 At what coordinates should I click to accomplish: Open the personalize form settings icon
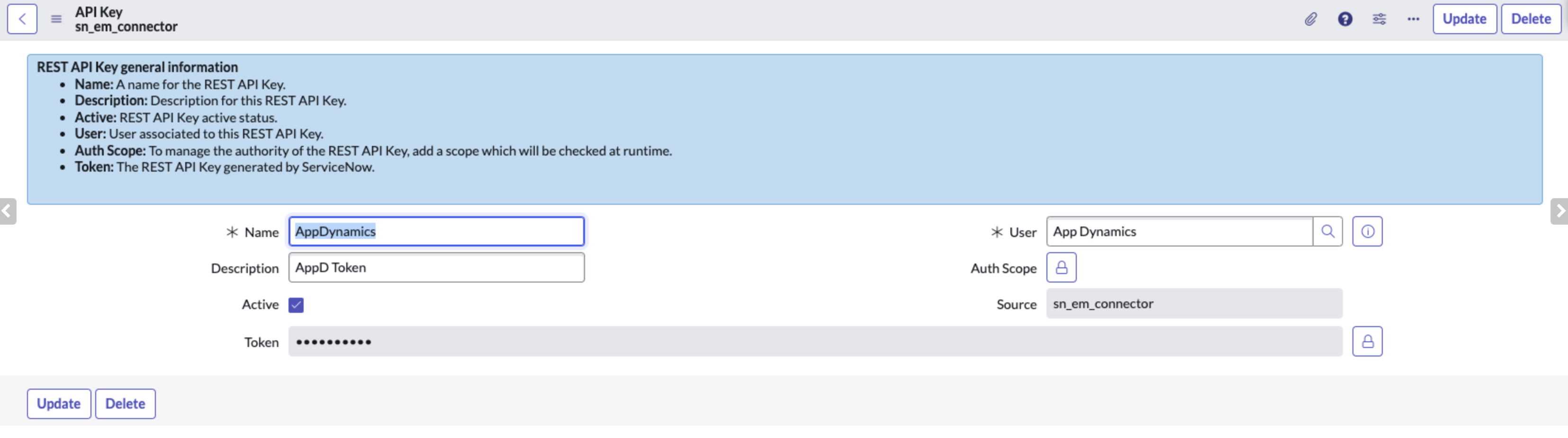coord(1379,19)
